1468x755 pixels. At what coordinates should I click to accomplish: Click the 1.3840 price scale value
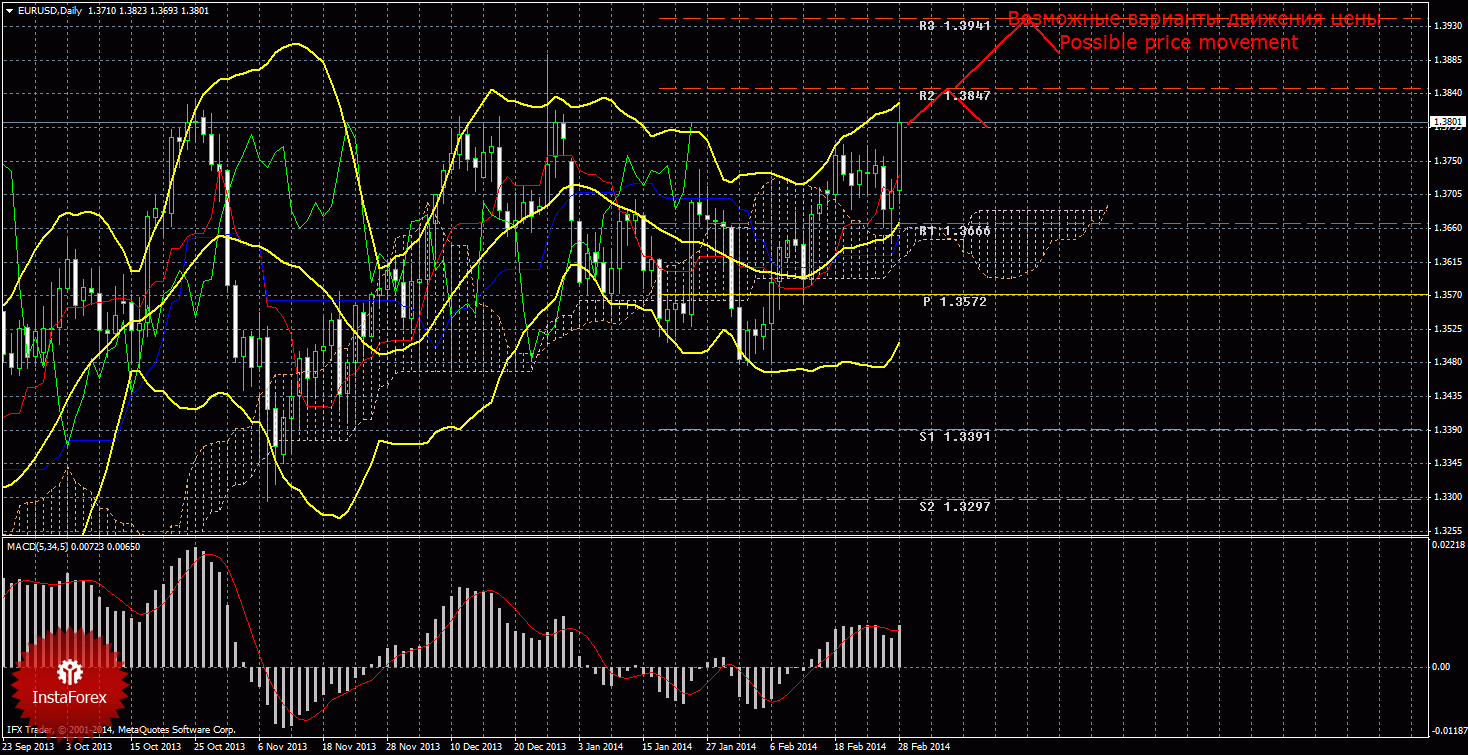pyautogui.click(x=1447, y=93)
